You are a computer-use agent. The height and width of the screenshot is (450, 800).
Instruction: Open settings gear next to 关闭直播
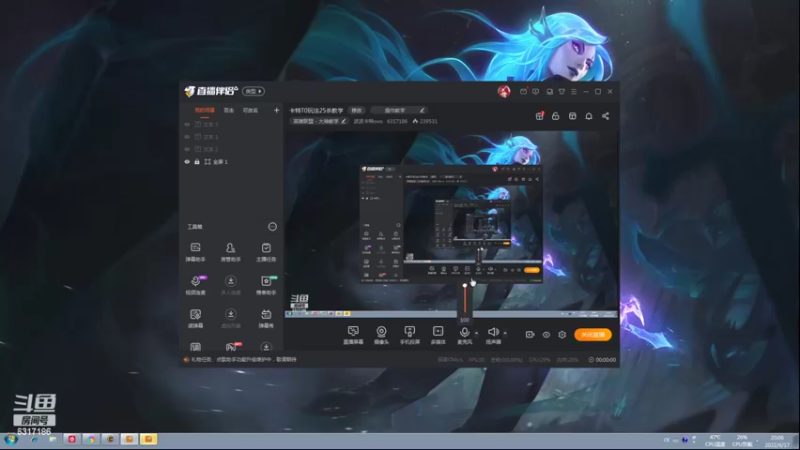tap(562, 335)
